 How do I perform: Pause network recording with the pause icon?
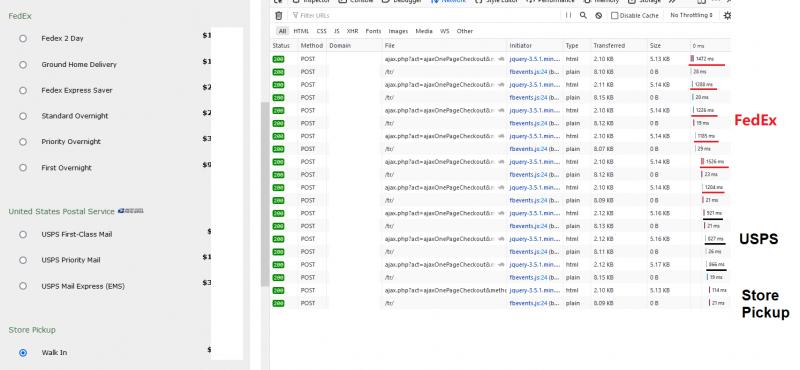coord(568,15)
